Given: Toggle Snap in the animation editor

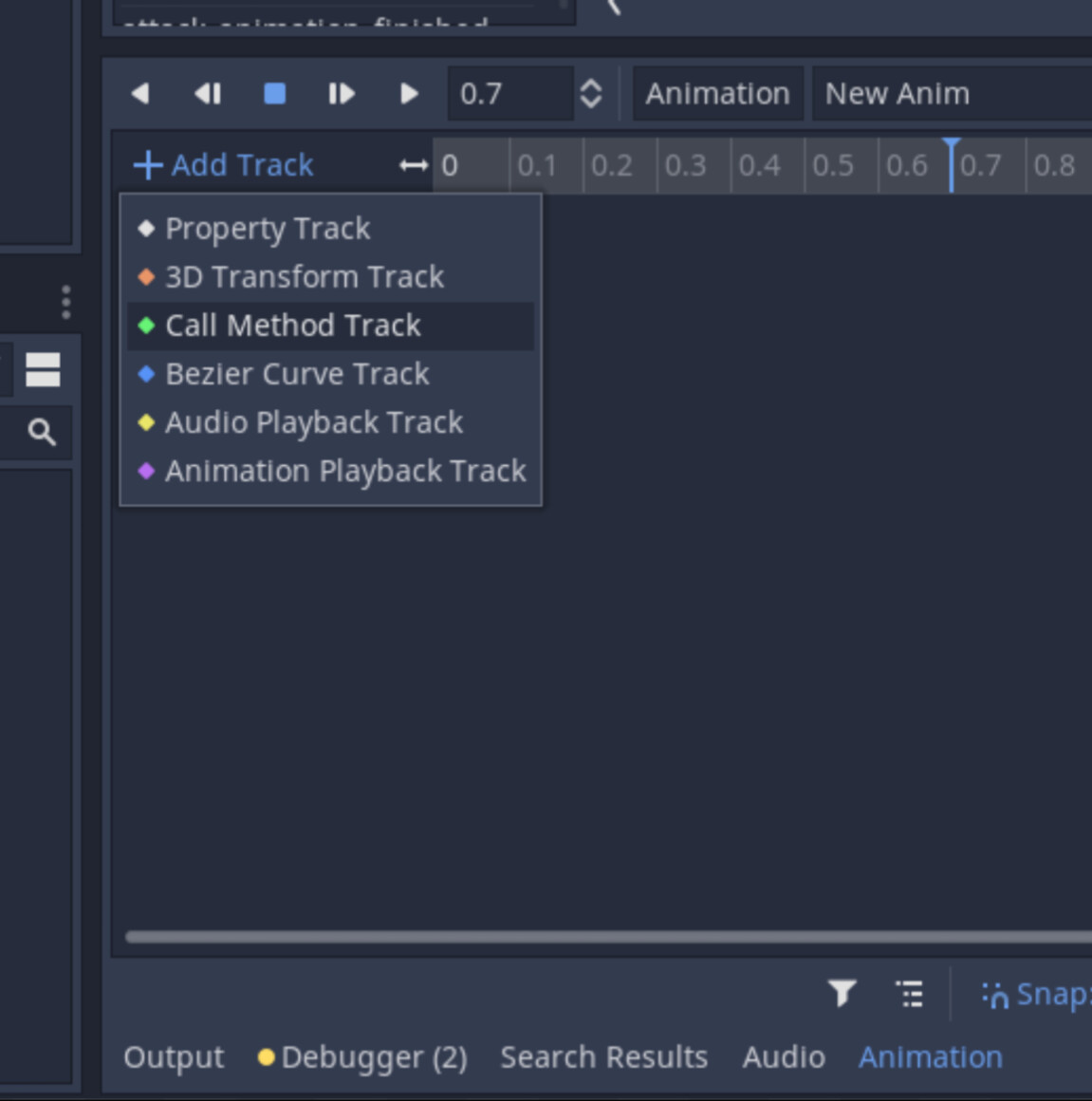Looking at the screenshot, I should click(1036, 994).
